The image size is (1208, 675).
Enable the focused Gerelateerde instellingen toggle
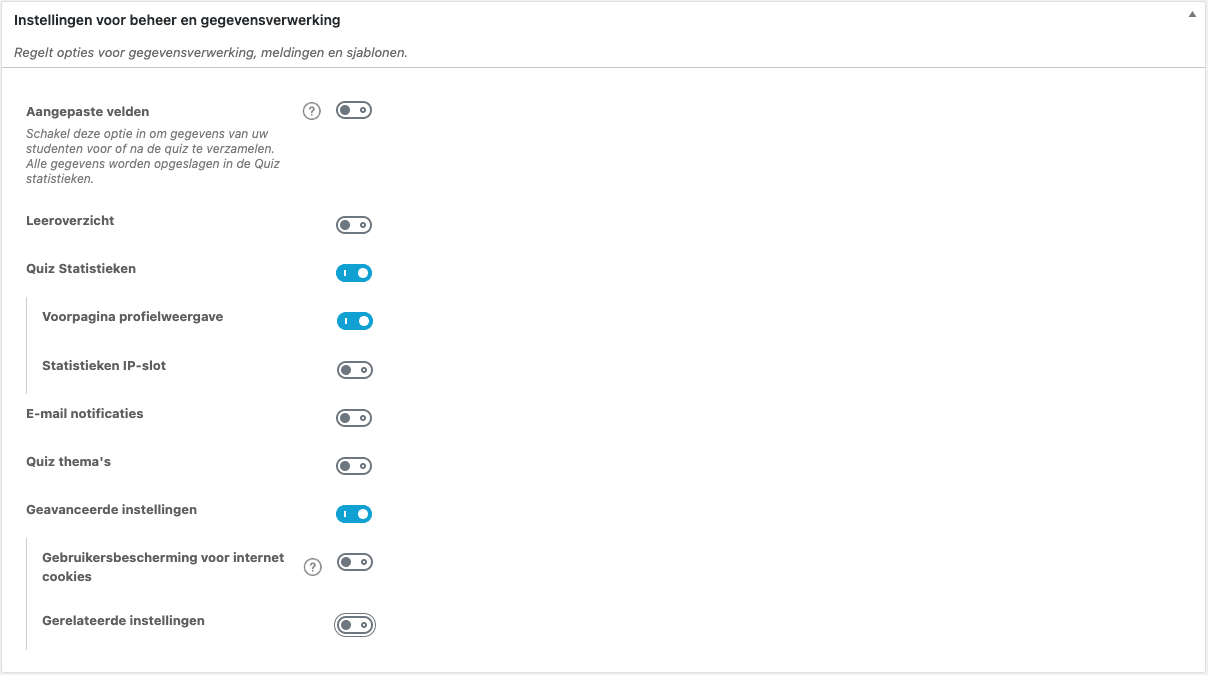(354, 625)
